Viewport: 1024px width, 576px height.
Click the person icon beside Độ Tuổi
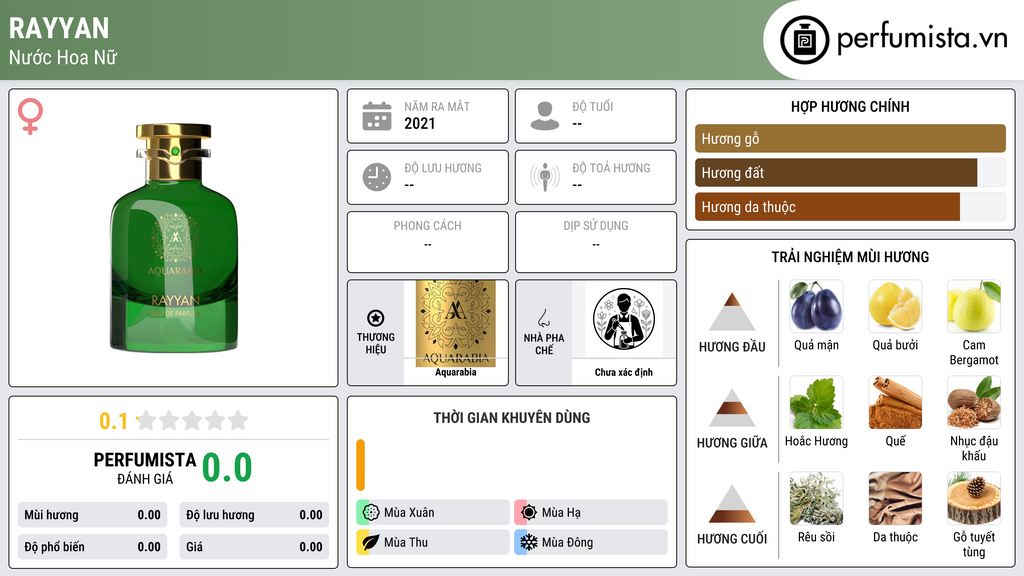click(545, 116)
